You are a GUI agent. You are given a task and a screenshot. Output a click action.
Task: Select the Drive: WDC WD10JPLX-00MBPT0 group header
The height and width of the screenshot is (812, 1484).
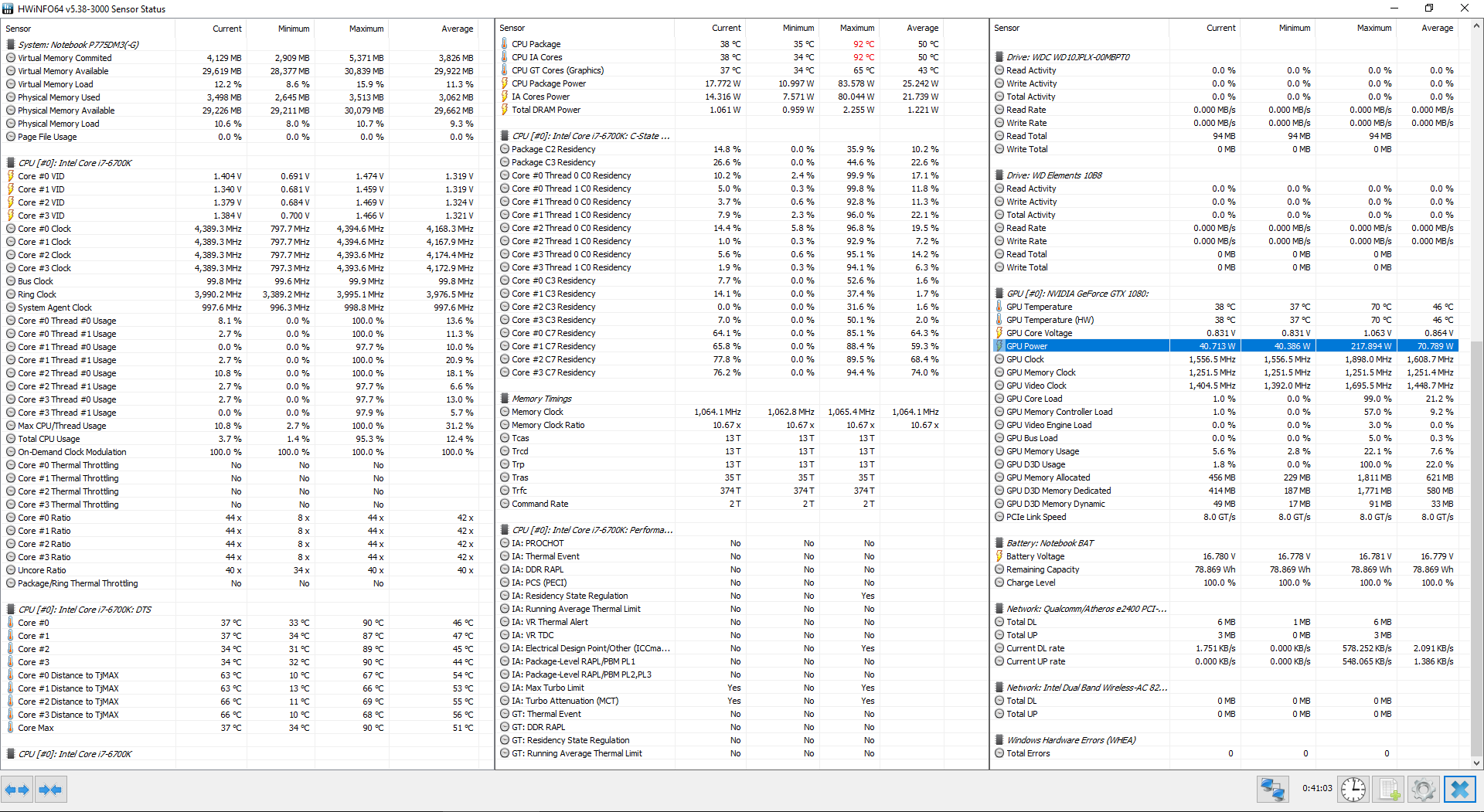click(1068, 57)
